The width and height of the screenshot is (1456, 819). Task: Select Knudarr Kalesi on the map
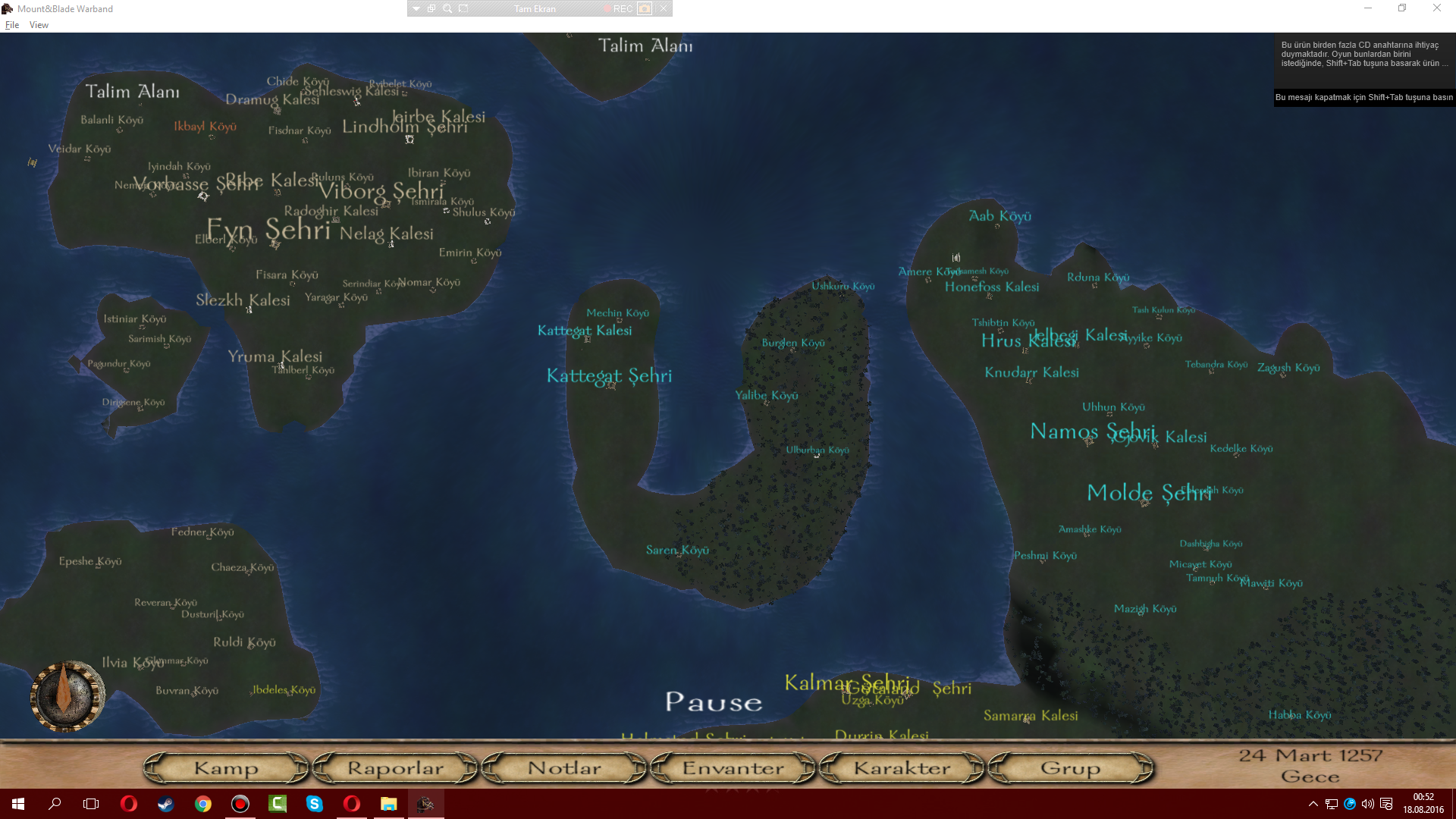1031,372
